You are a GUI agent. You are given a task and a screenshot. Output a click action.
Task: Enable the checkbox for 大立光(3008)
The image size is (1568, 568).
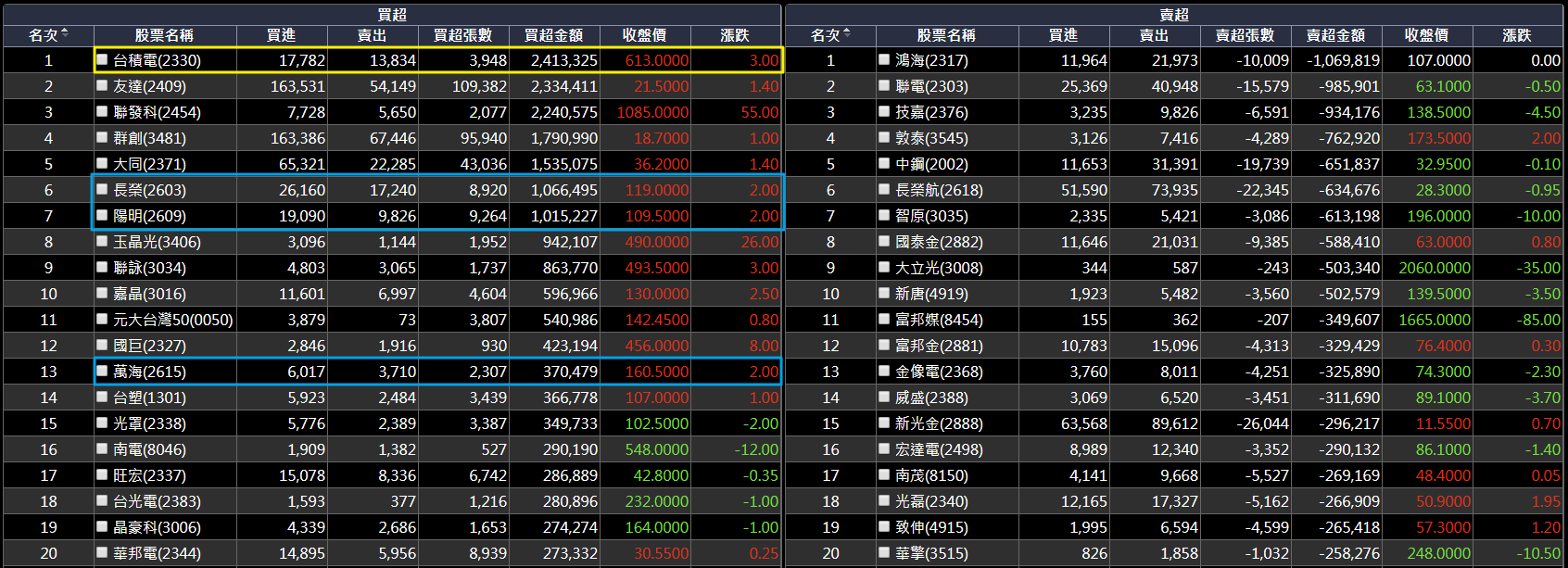[885, 267]
